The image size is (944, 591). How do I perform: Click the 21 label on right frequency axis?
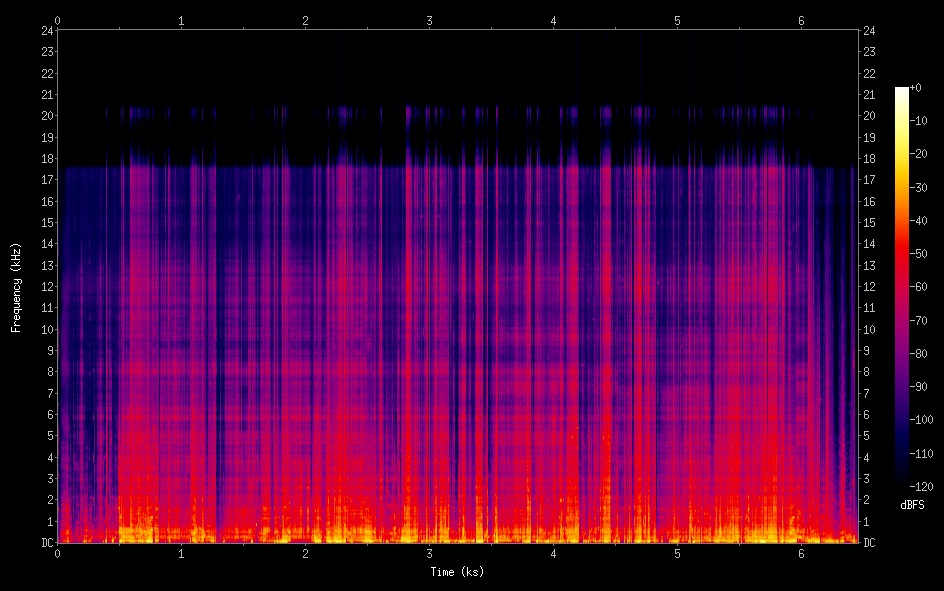point(870,94)
